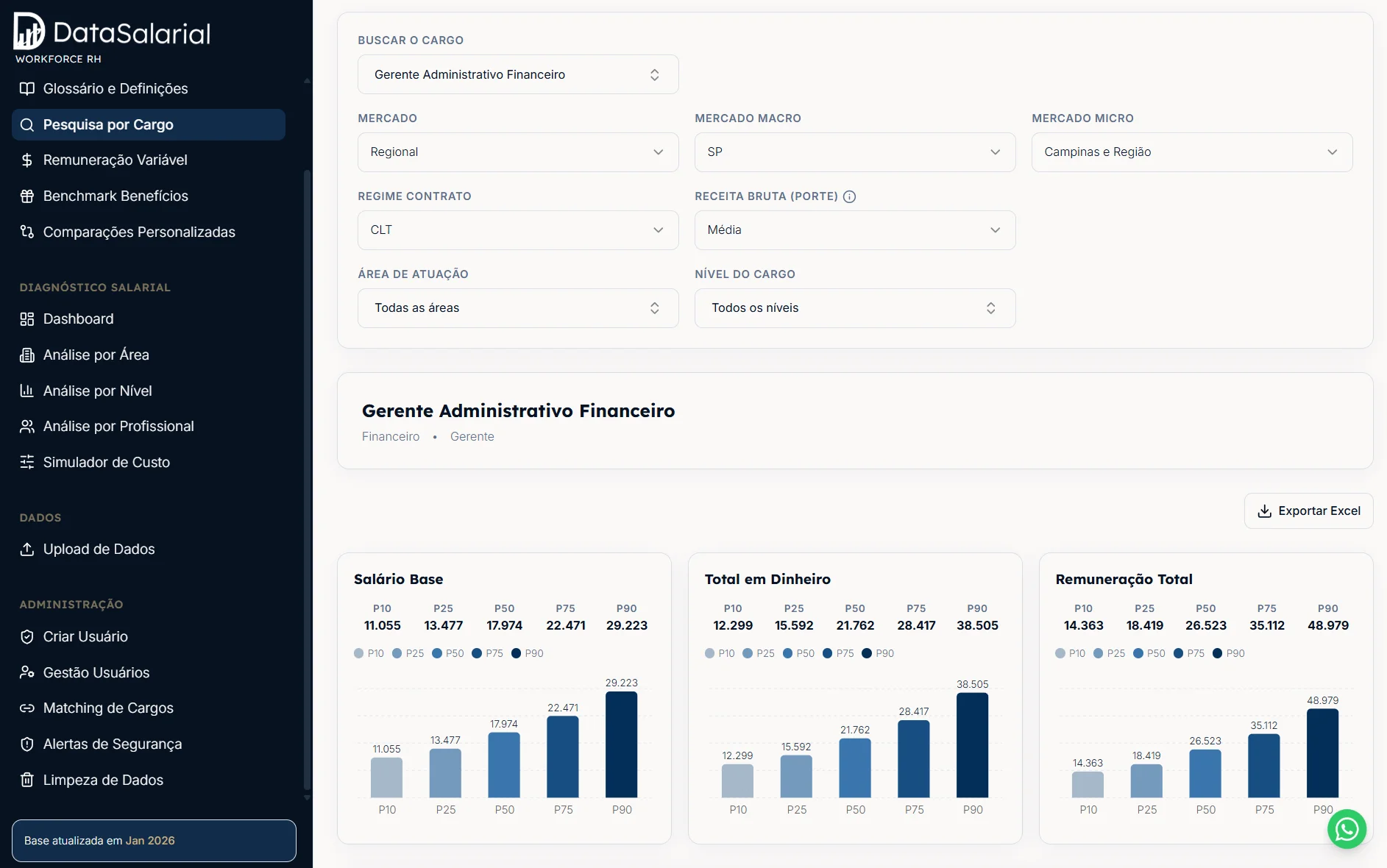Click the Dashboard grid icon
This screenshot has height=868, width=1387.
(27, 319)
